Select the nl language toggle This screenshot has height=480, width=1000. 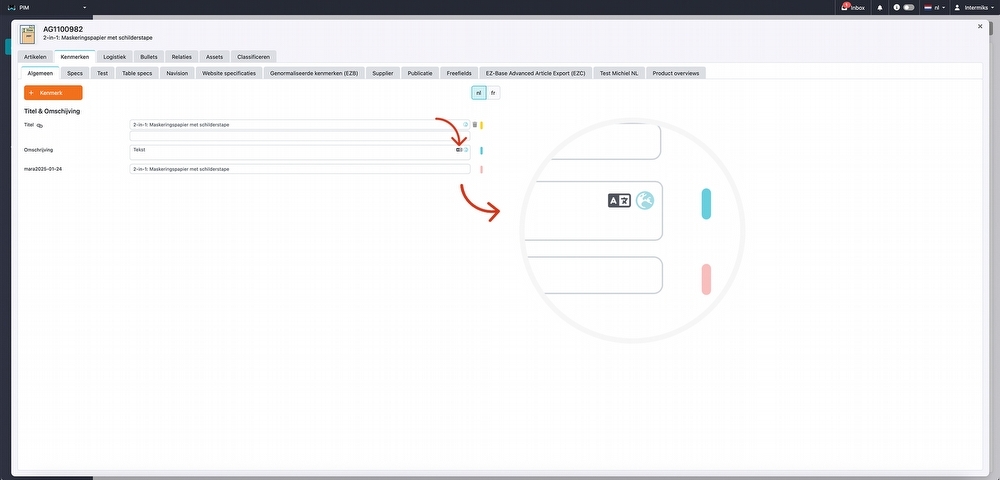479,92
